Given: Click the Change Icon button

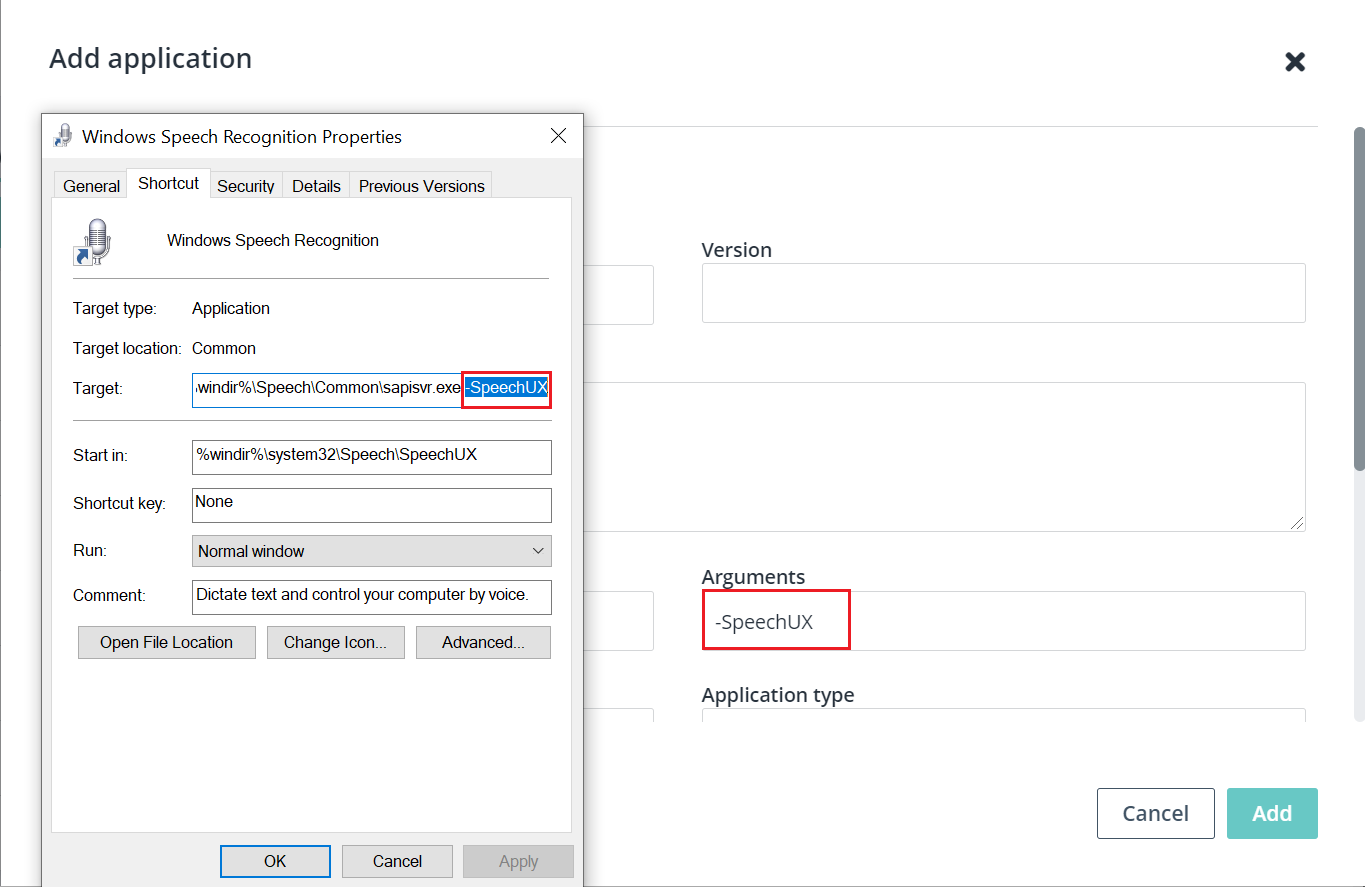Looking at the screenshot, I should [x=336, y=643].
